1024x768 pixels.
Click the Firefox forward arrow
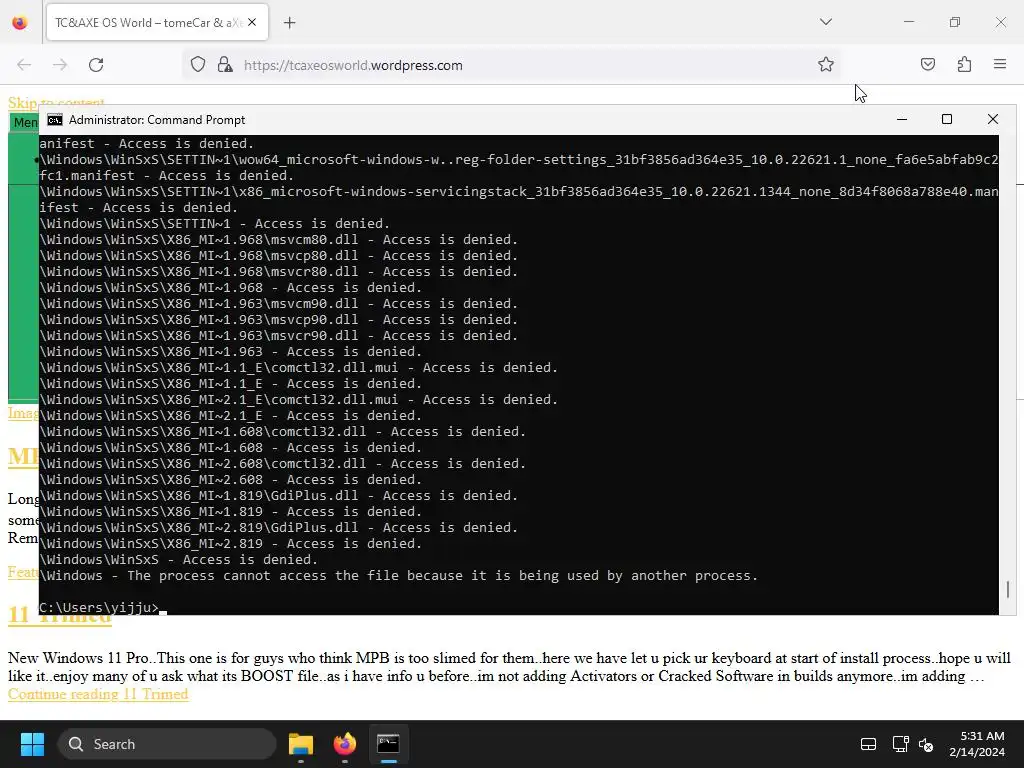[x=60, y=65]
